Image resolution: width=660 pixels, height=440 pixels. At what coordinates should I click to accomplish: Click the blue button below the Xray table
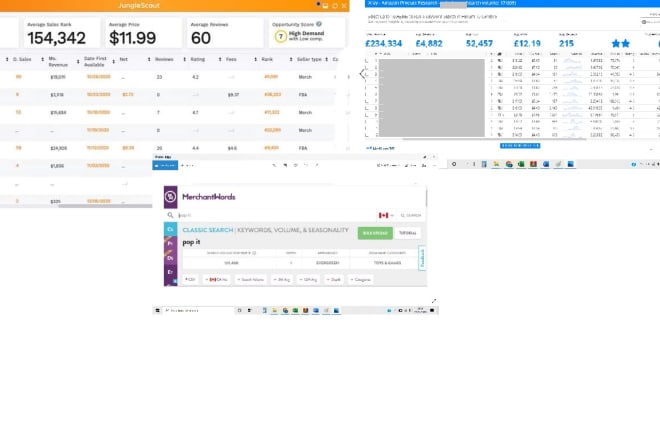[x=520, y=146]
